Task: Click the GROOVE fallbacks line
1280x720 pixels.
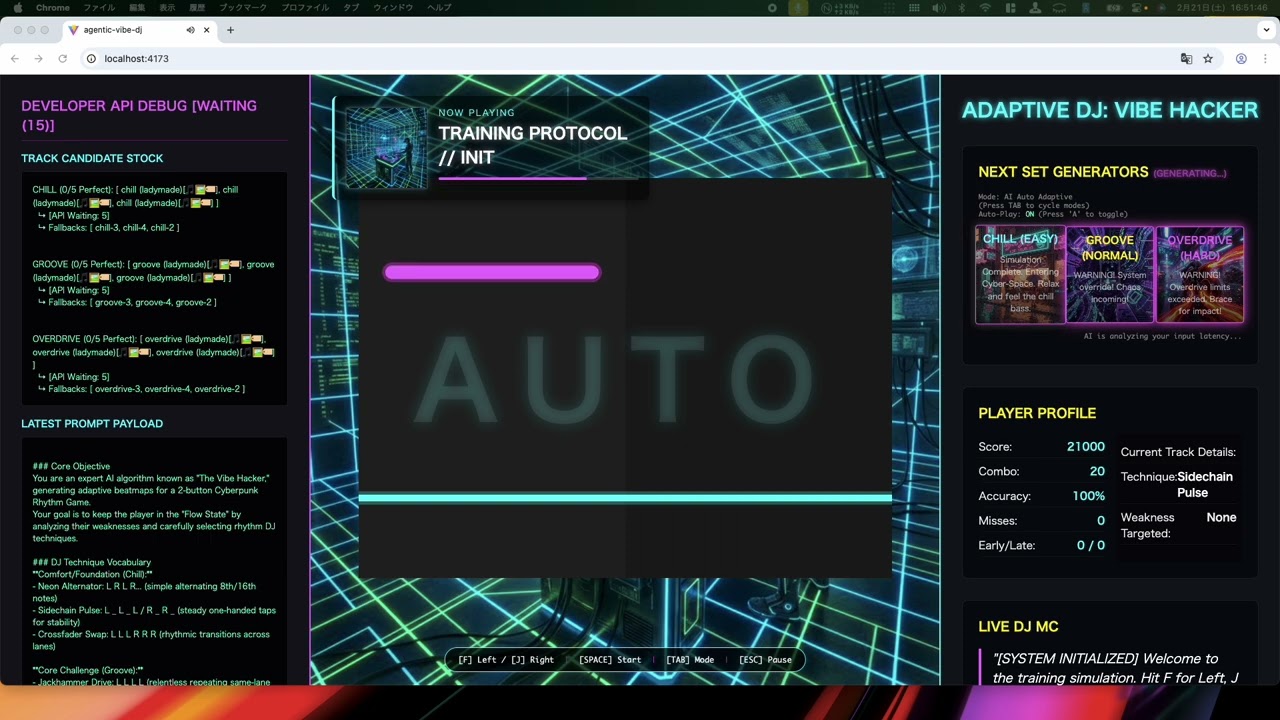Action: tap(127, 302)
